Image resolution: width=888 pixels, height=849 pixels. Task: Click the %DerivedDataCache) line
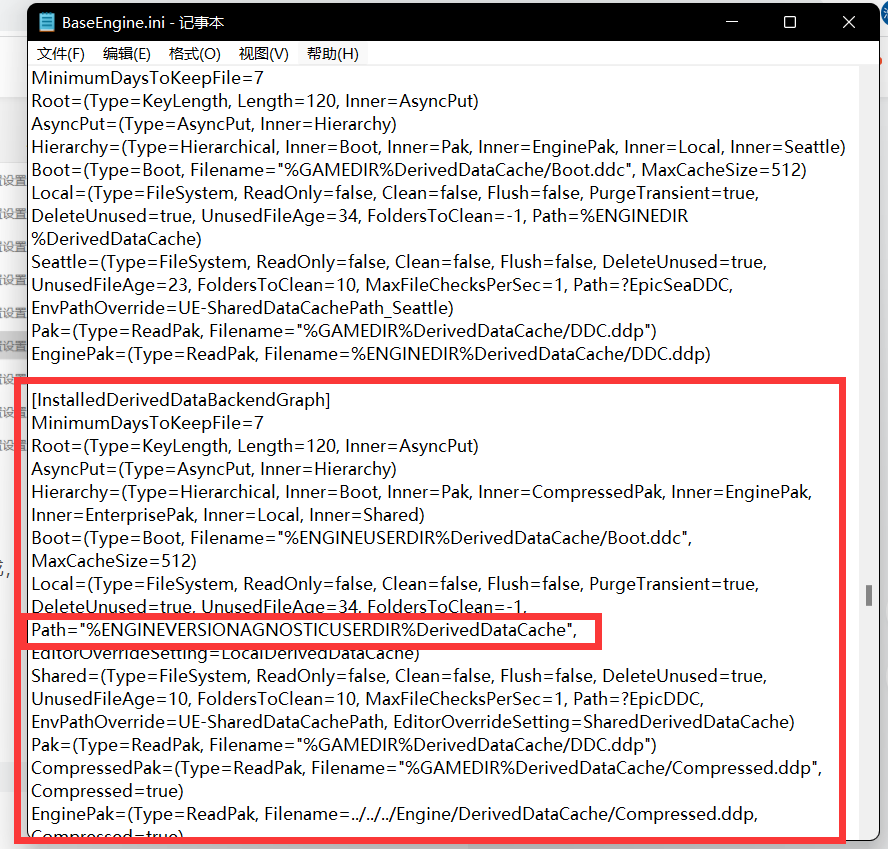[116, 239]
